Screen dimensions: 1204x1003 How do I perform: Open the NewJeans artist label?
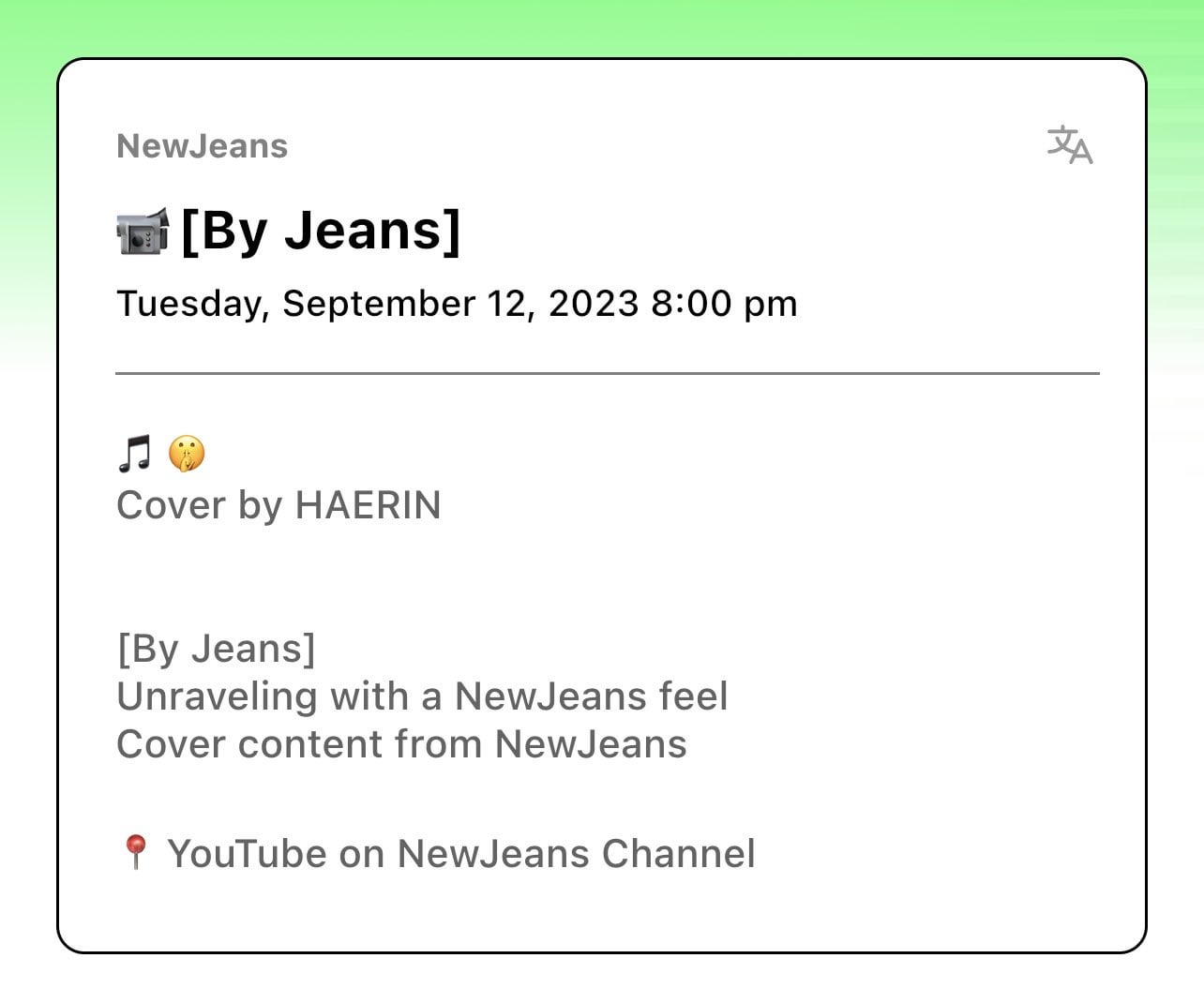[x=202, y=146]
